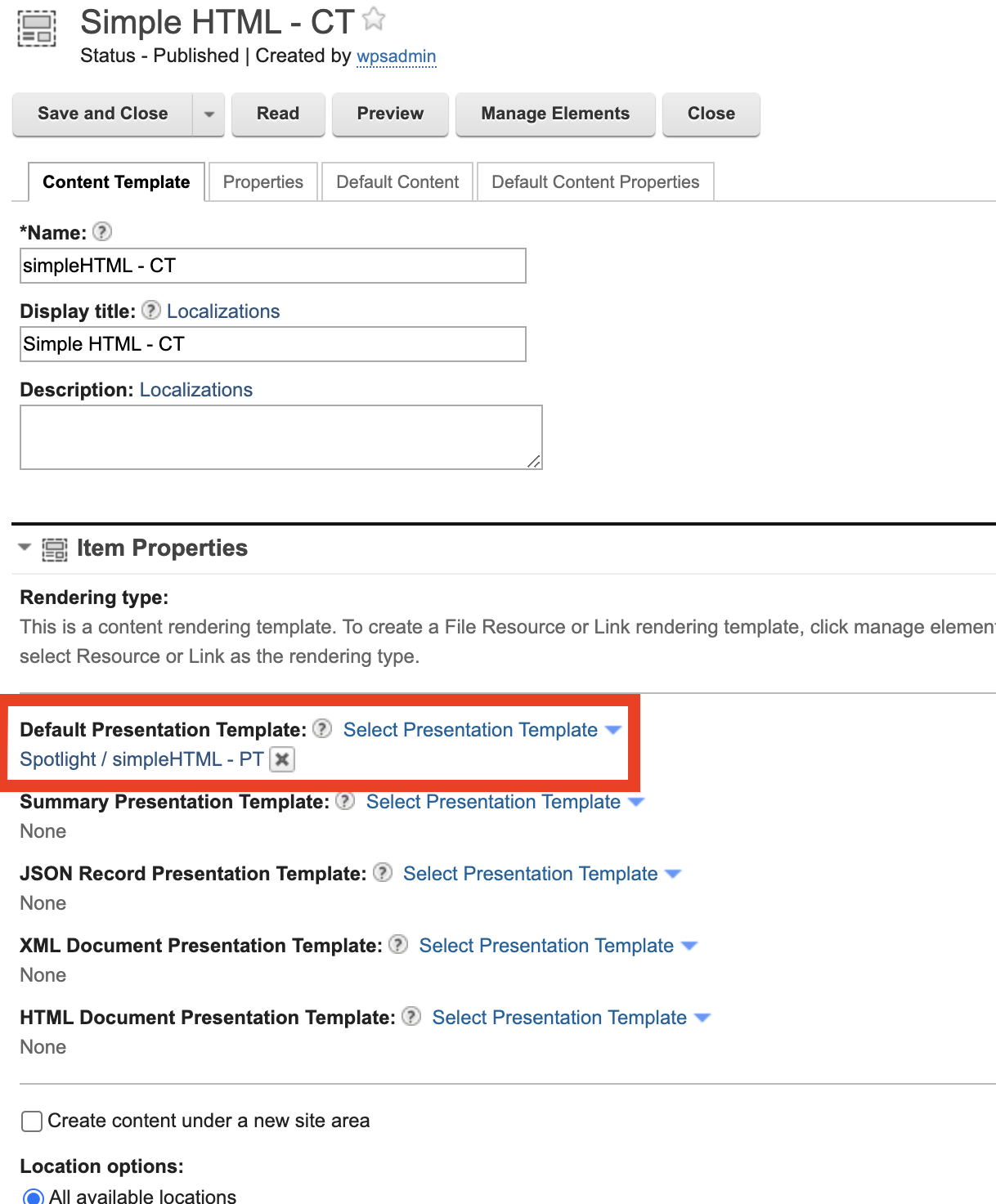Collapse the Item Properties section
Image resolution: width=996 pixels, height=1204 pixels.
[x=24, y=548]
